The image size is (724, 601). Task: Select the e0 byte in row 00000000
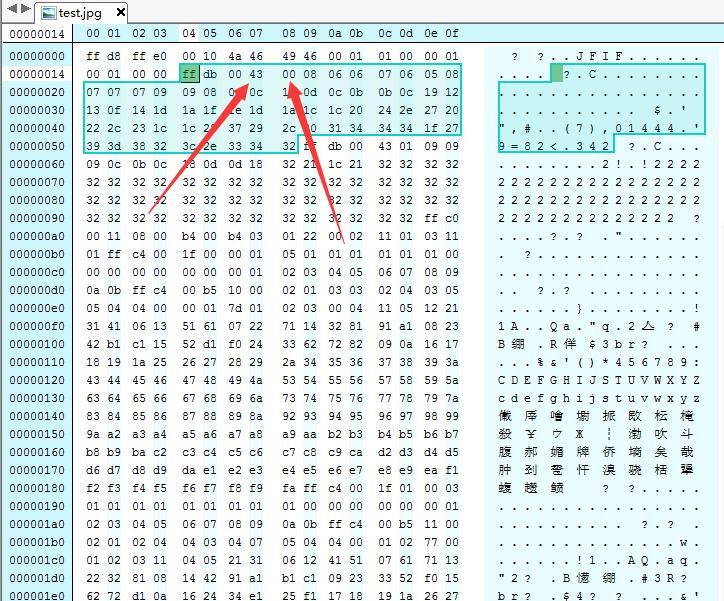tap(160, 56)
